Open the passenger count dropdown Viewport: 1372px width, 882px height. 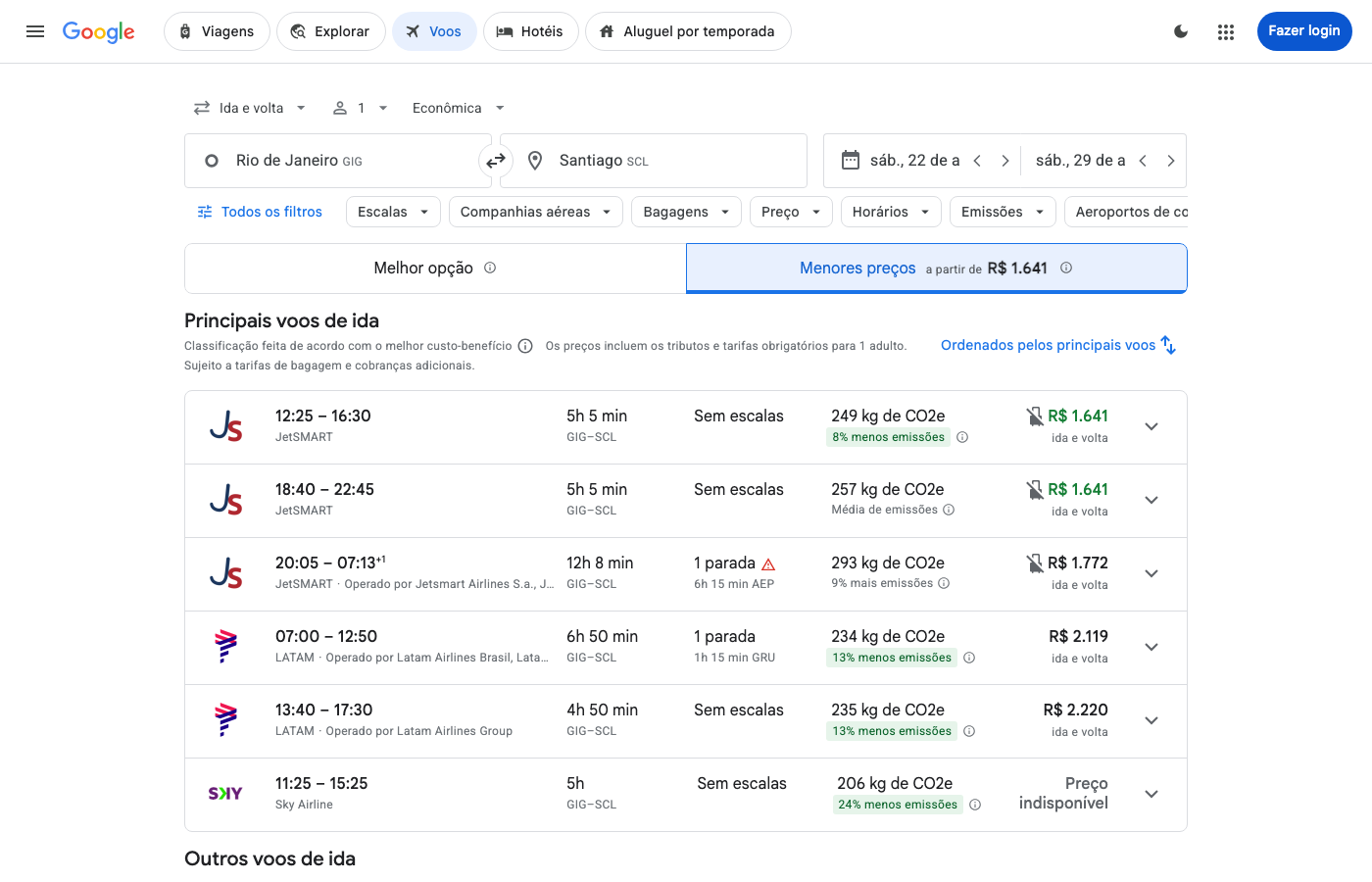point(361,108)
